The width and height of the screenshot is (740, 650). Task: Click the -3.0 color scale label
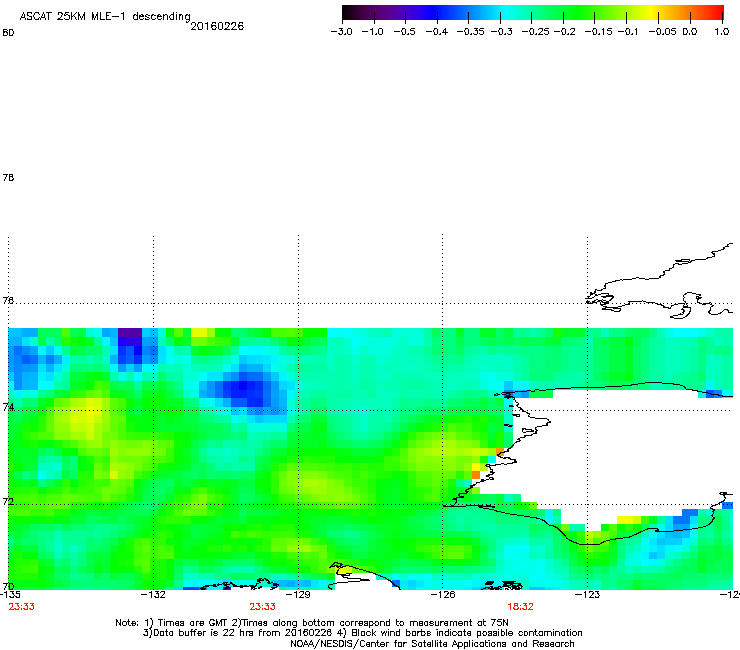click(x=342, y=32)
